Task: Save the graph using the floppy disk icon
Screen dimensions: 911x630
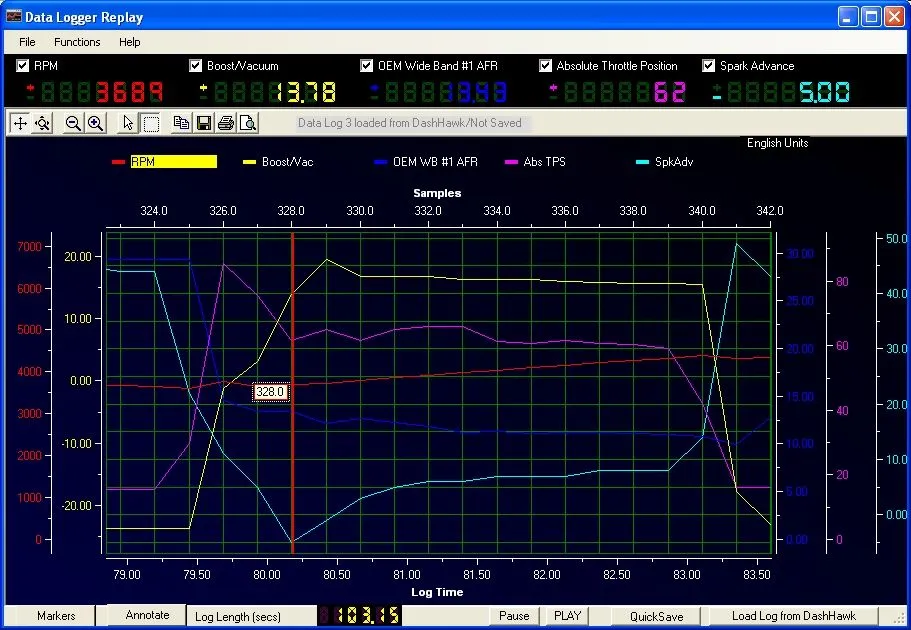Action: coord(206,123)
